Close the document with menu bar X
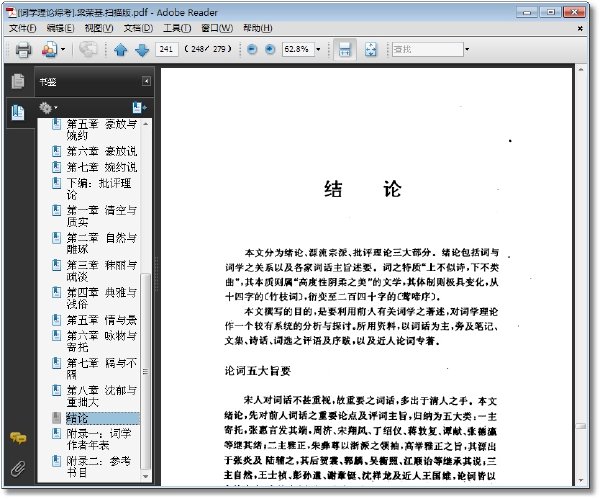The image size is (600, 499). coord(580,28)
